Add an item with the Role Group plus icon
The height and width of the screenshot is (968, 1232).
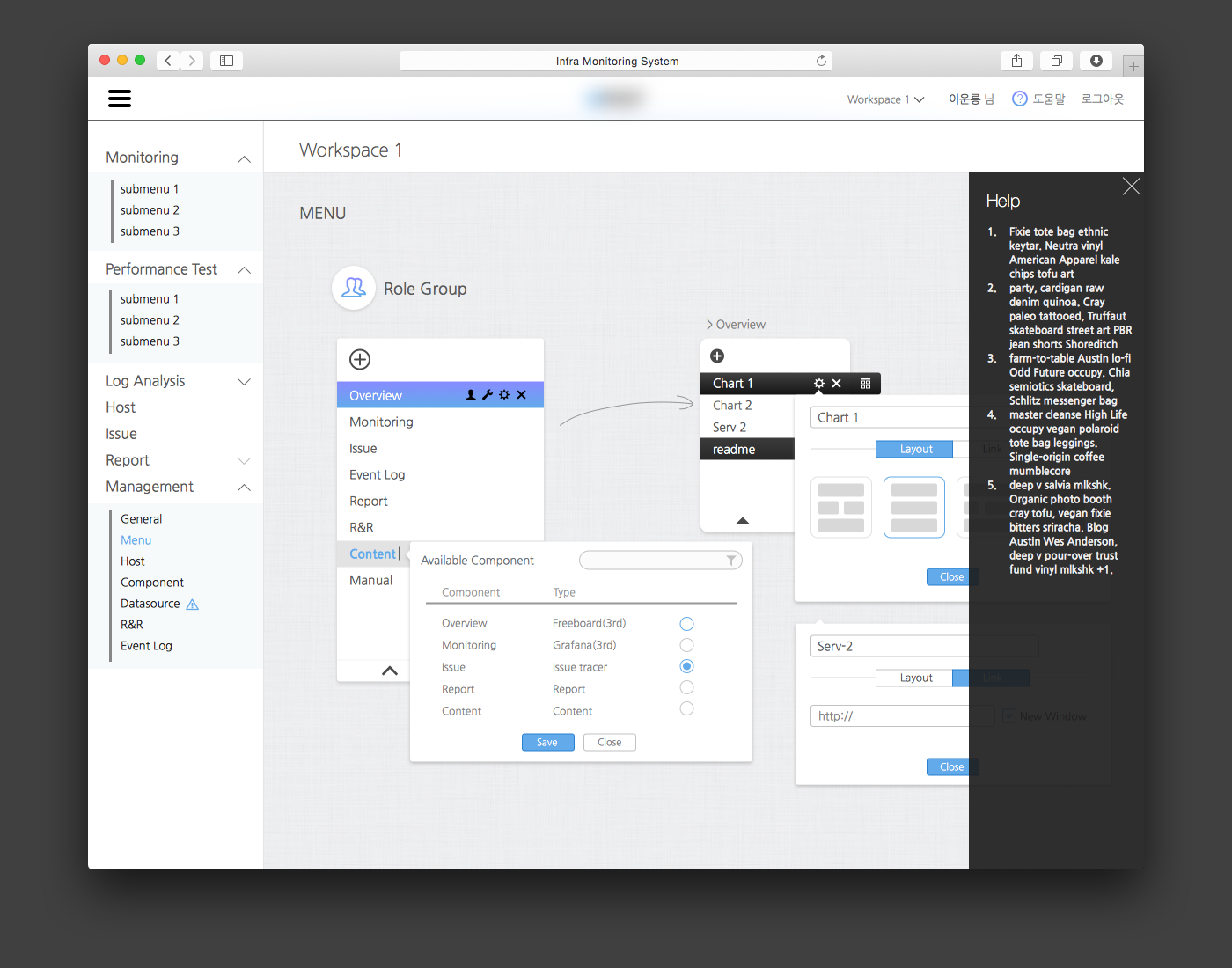coord(360,359)
